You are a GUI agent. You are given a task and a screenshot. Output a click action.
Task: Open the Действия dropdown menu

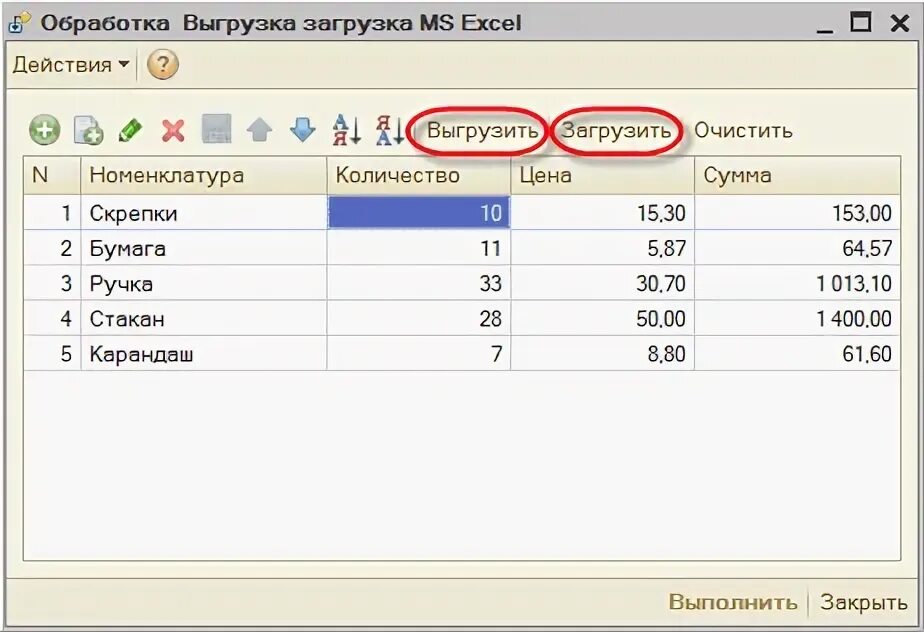(x=71, y=64)
